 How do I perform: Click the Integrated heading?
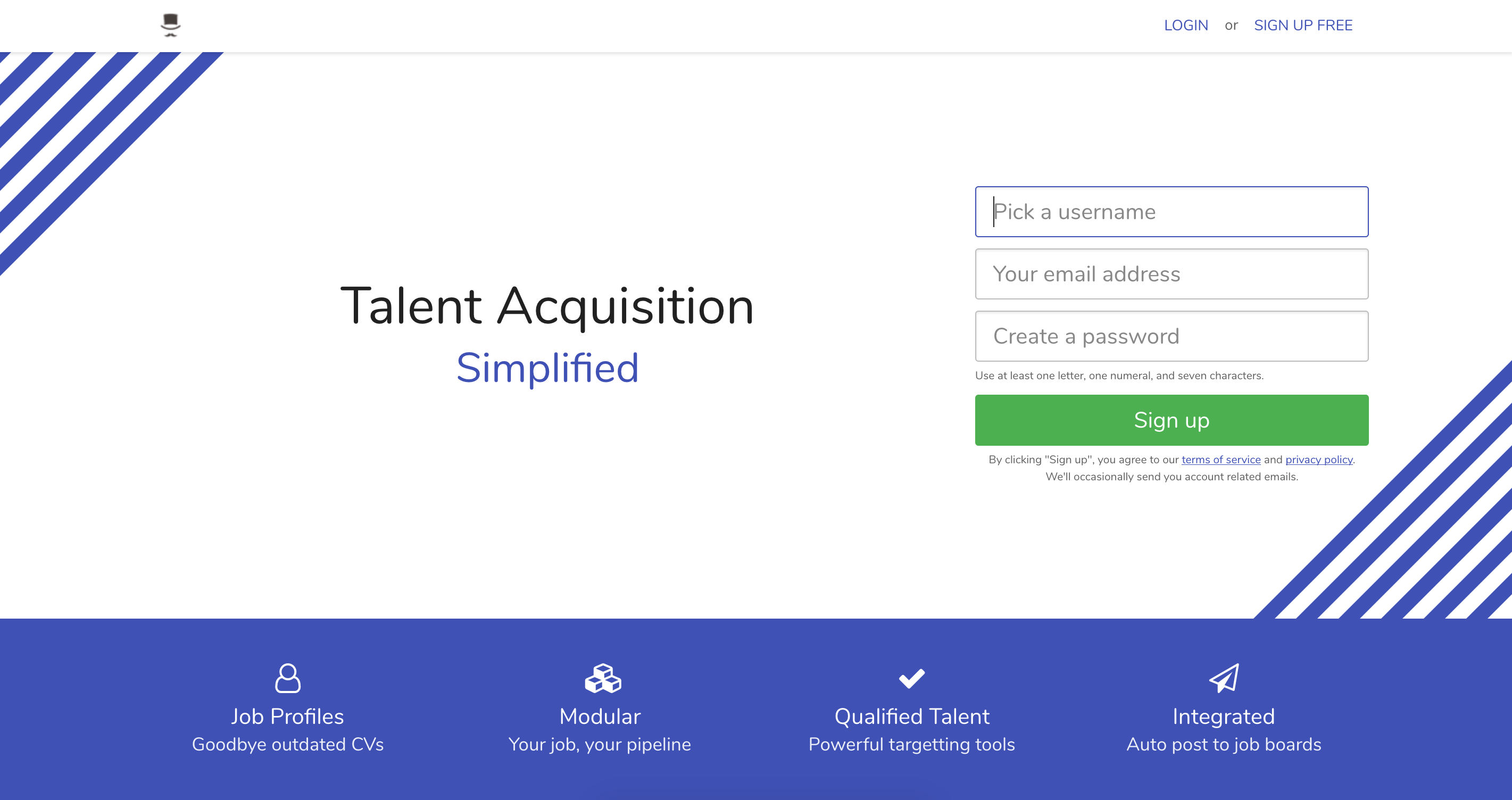tap(1224, 716)
